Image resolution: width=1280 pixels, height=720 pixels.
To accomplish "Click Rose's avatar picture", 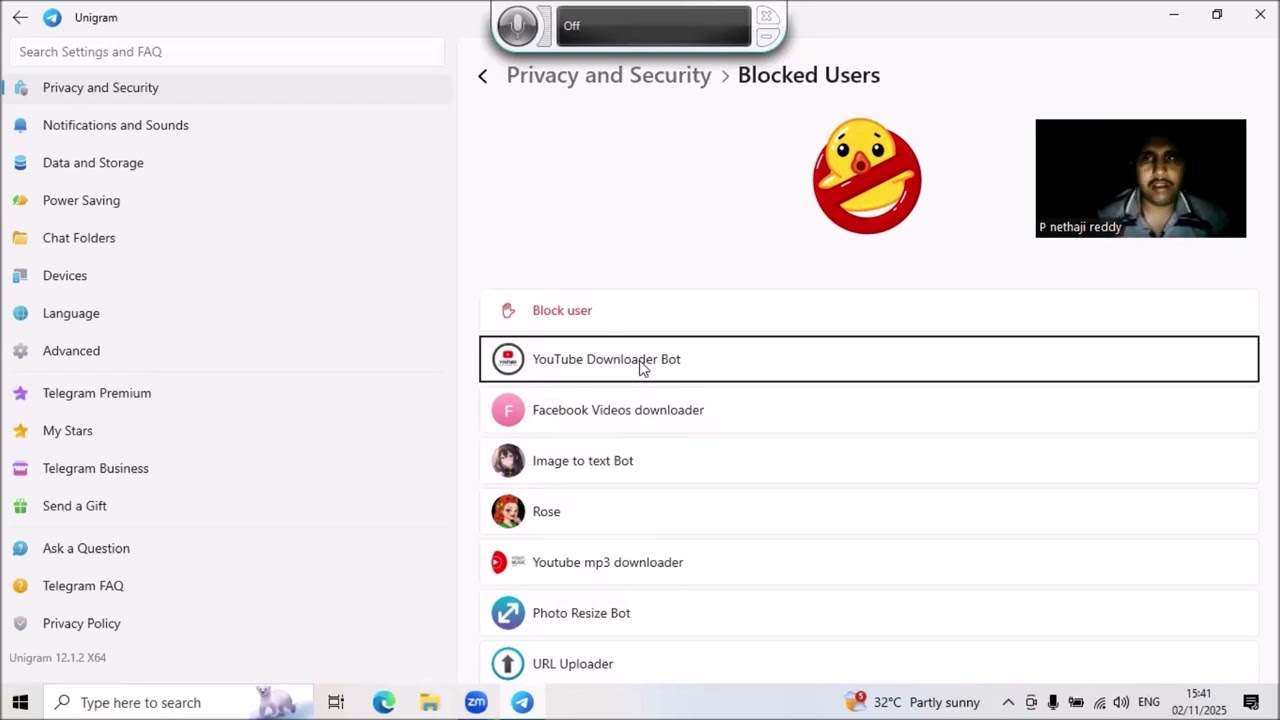I will coord(508,512).
